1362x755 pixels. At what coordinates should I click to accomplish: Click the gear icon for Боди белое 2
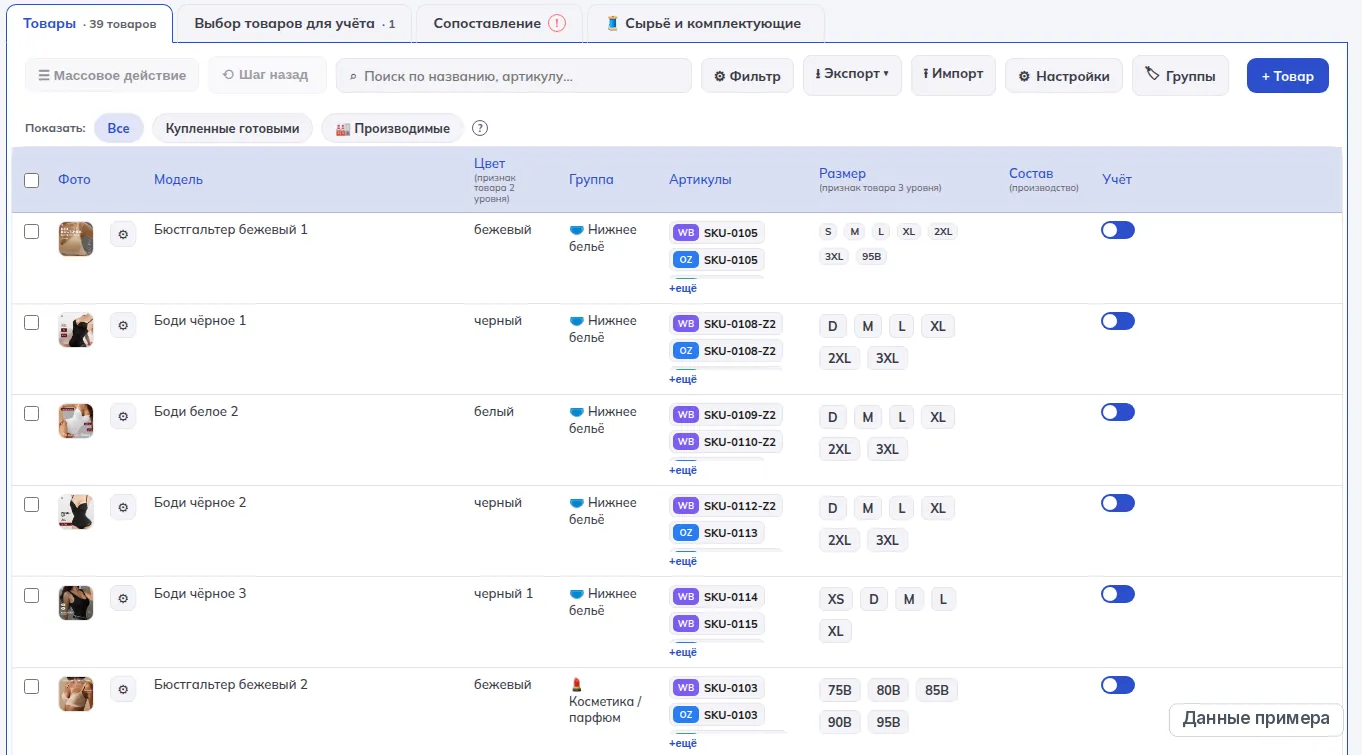click(123, 416)
